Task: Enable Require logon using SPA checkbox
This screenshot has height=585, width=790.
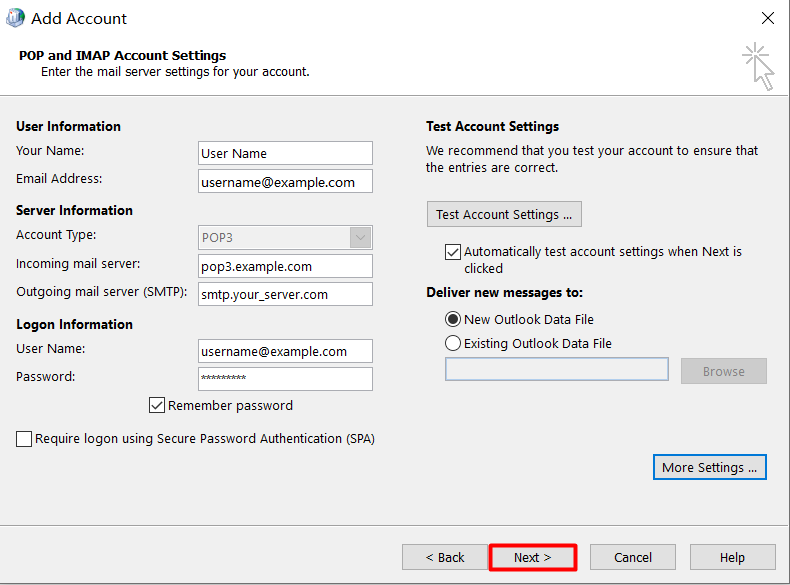Action: pyautogui.click(x=24, y=439)
